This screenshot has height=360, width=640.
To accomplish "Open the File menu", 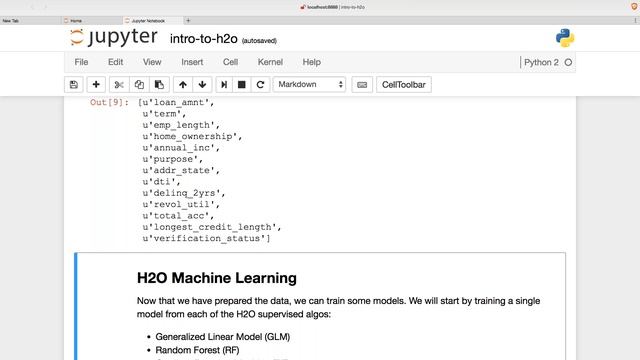I will pos(81,62).
